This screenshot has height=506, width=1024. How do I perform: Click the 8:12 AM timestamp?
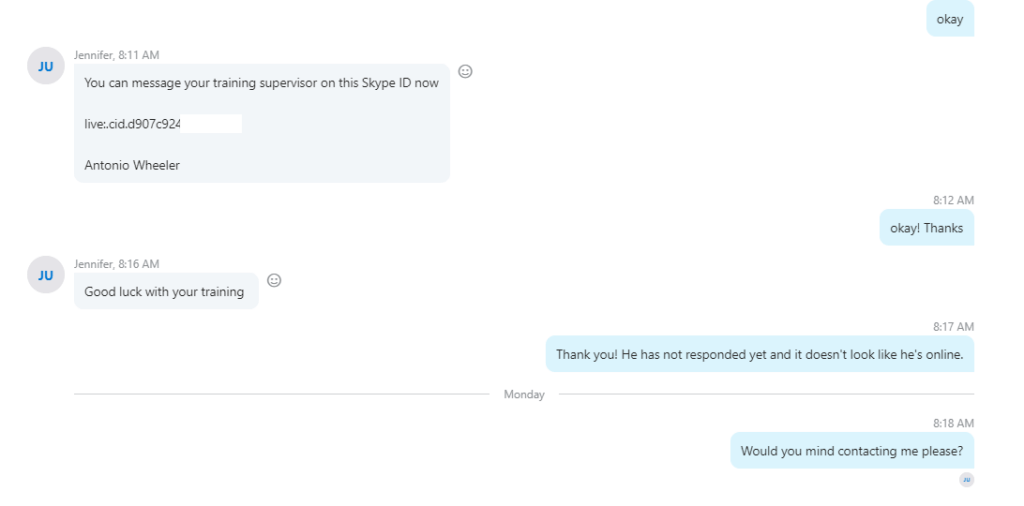tap(953, 200)
